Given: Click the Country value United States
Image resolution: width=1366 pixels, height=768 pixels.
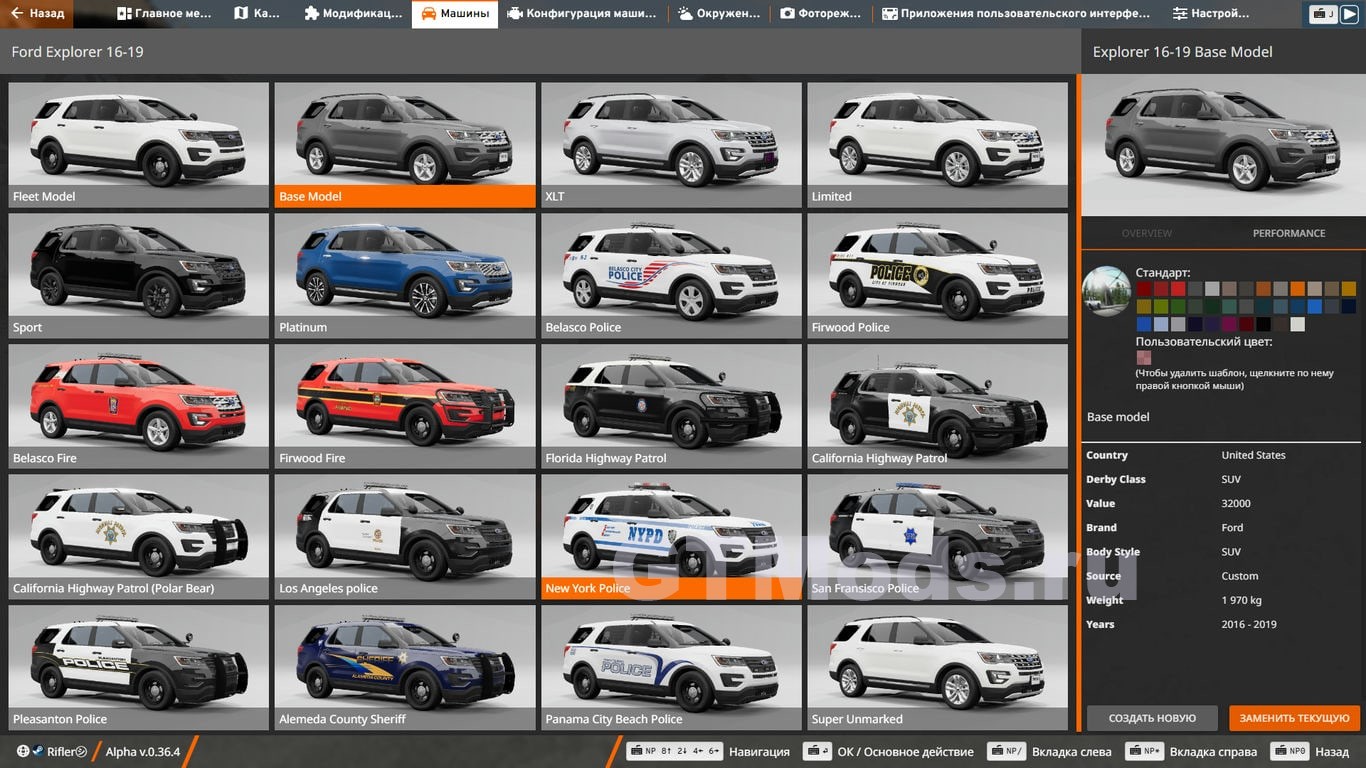Looking at the screenshot, I should [x=1253, y=455].
